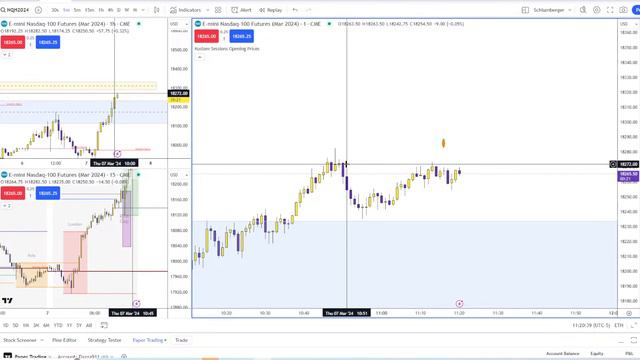Open chart settings gear icon
Image resolution: width=640 pixels, height=360 pixels.
pos(597,10)
